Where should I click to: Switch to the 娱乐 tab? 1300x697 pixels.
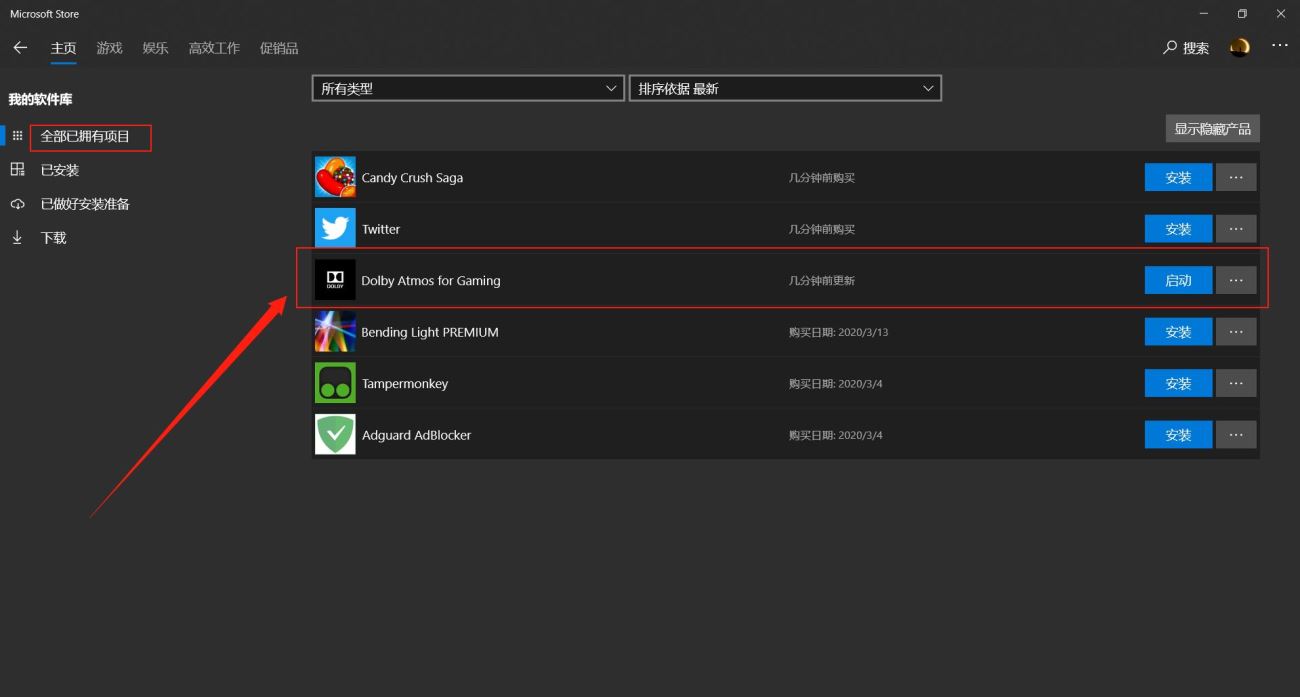tap(155, 48)
